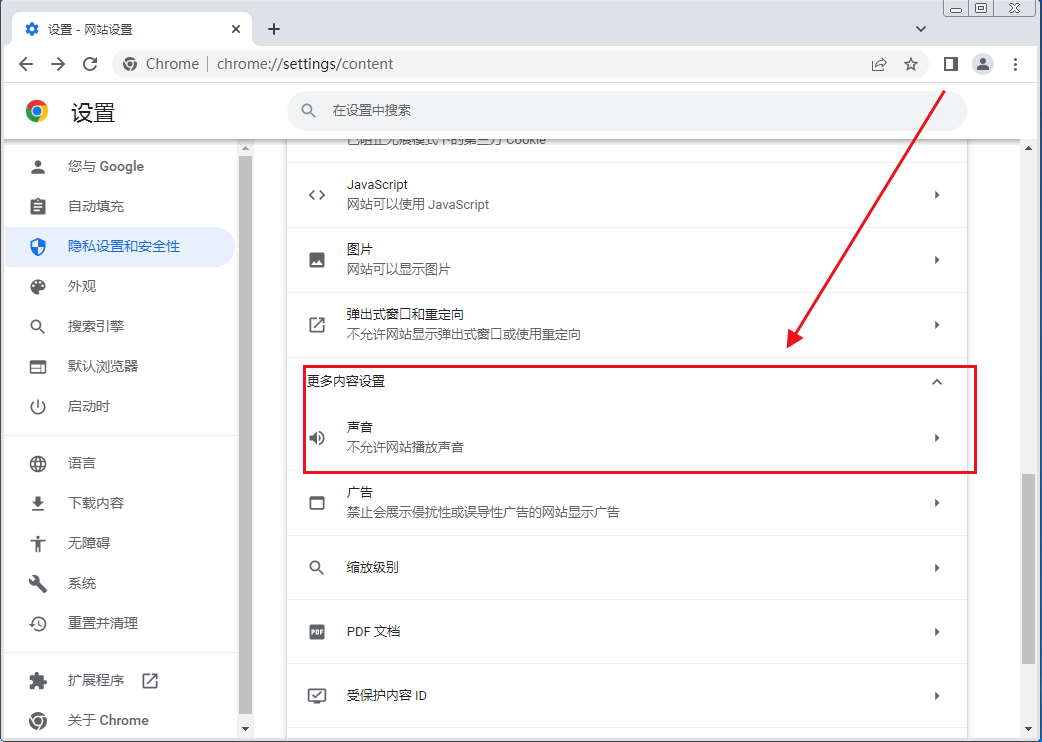Screen dimensions: 1042x742
Task: Open the Chrome three-dot menu
Action: tap(1015, 64)
